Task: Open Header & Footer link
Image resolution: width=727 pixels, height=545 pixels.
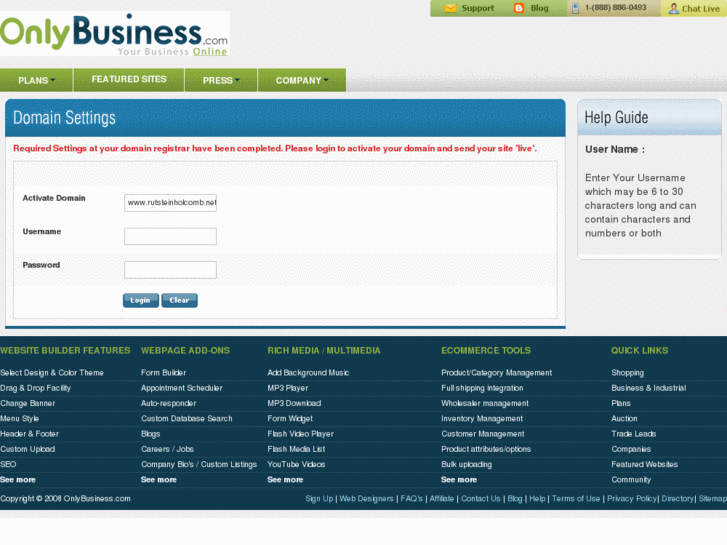Action: [x=30, y=434]
